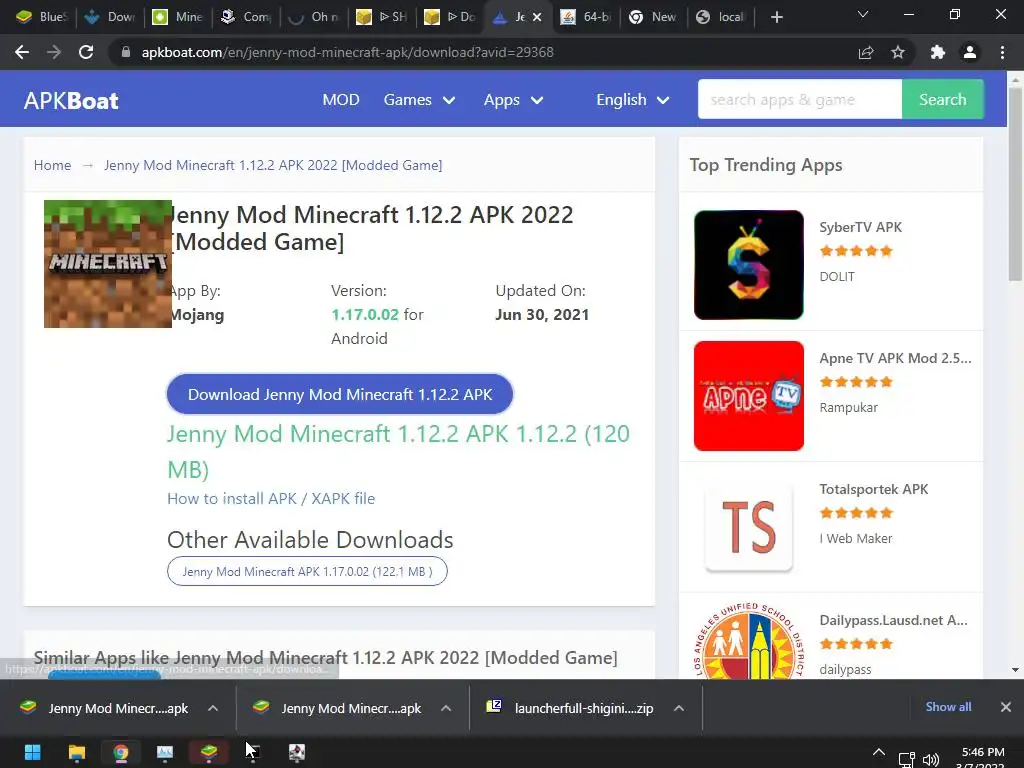The width and height of the screenshot is (1024, 768).
Task: Open the Chrome profile icon
Action: coord(970,52)
